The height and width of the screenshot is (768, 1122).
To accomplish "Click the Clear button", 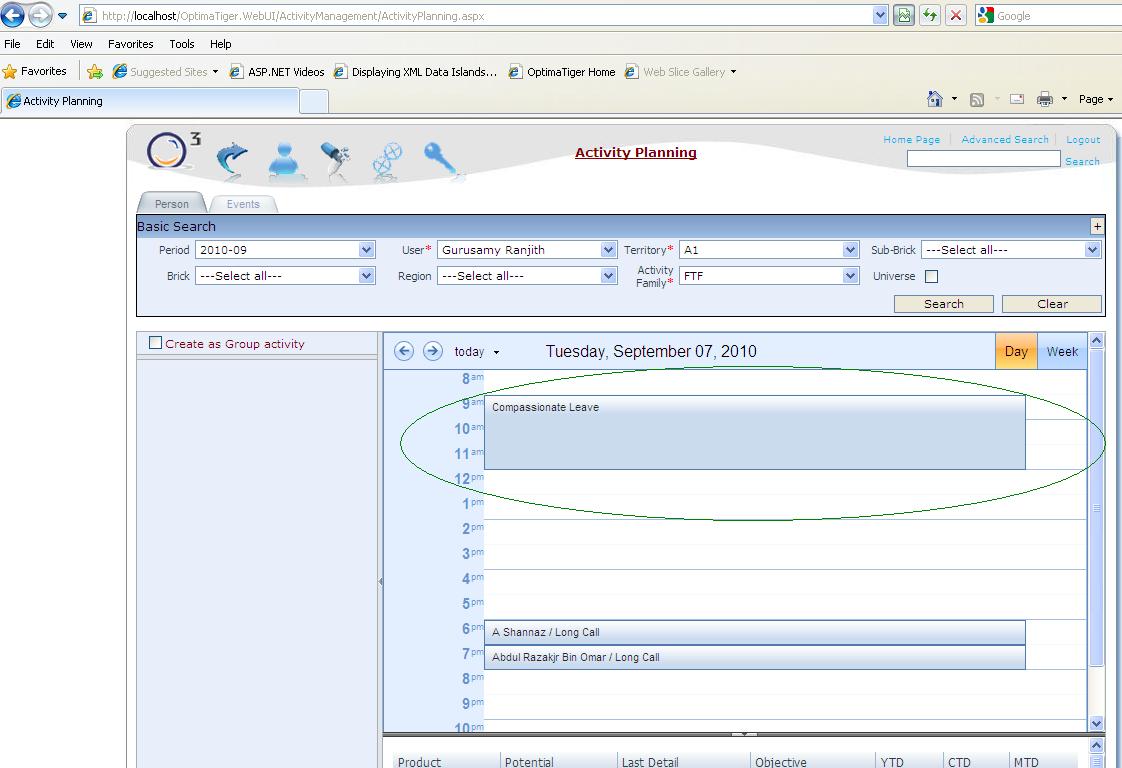I will point(1052,304).
